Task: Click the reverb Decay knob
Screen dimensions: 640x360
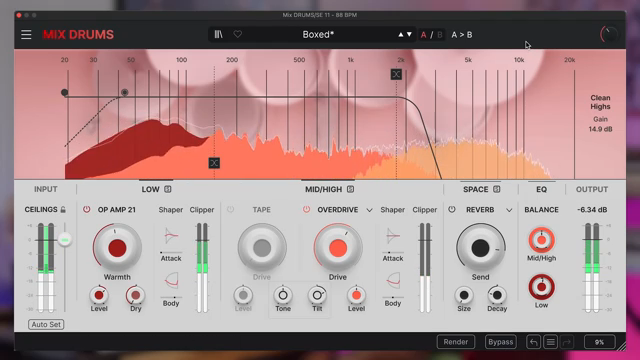Action: (x=497, y=295)
